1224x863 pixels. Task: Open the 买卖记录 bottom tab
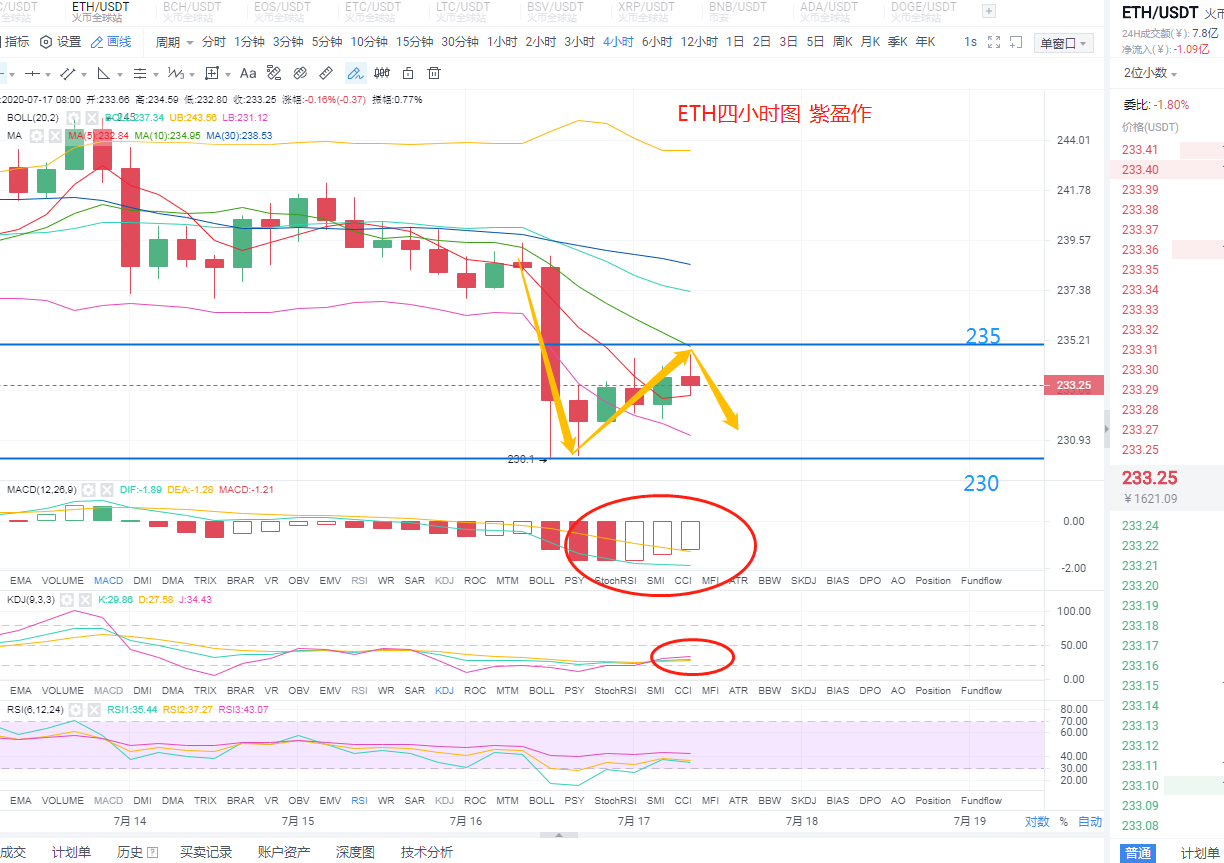coord(206,852)
